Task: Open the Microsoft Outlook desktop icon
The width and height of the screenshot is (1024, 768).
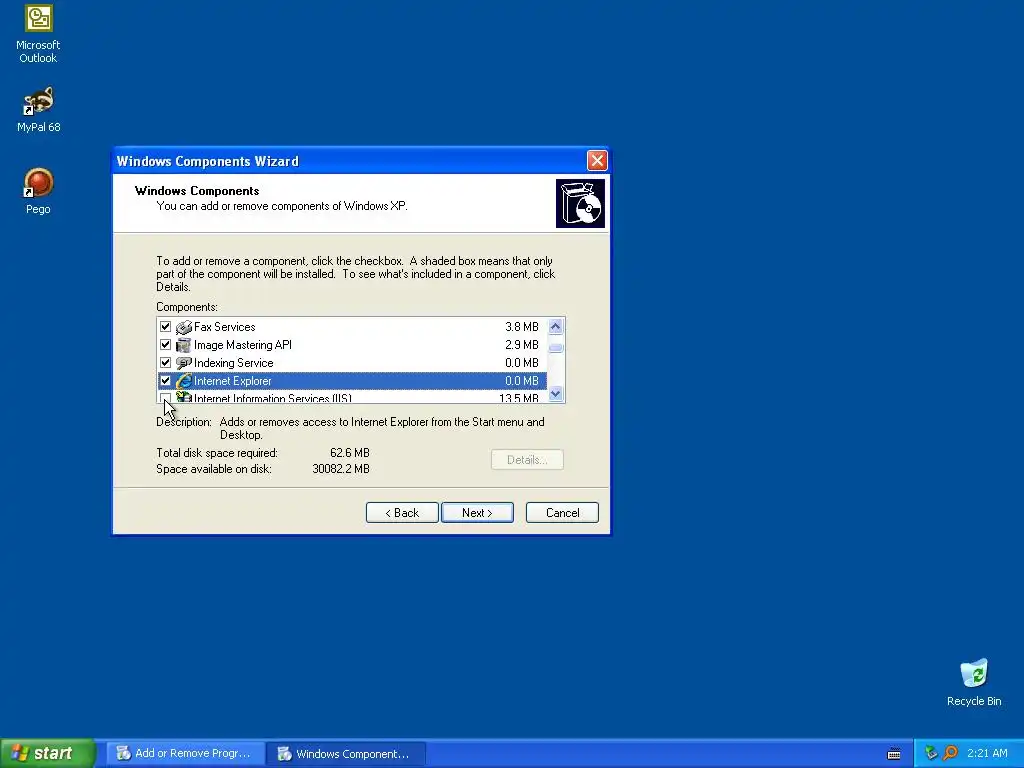Action: (38, 34)
